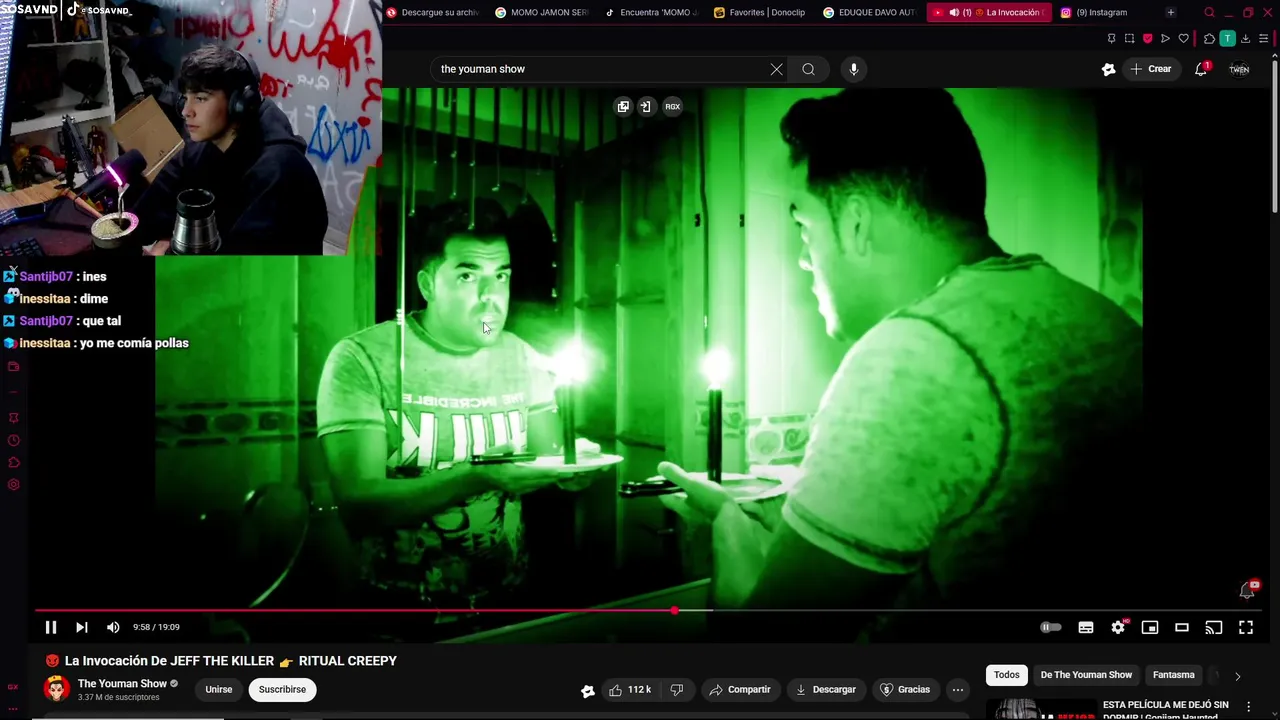
Task: Click the star icon beside Crear
Action: [x=1108, y=69]
